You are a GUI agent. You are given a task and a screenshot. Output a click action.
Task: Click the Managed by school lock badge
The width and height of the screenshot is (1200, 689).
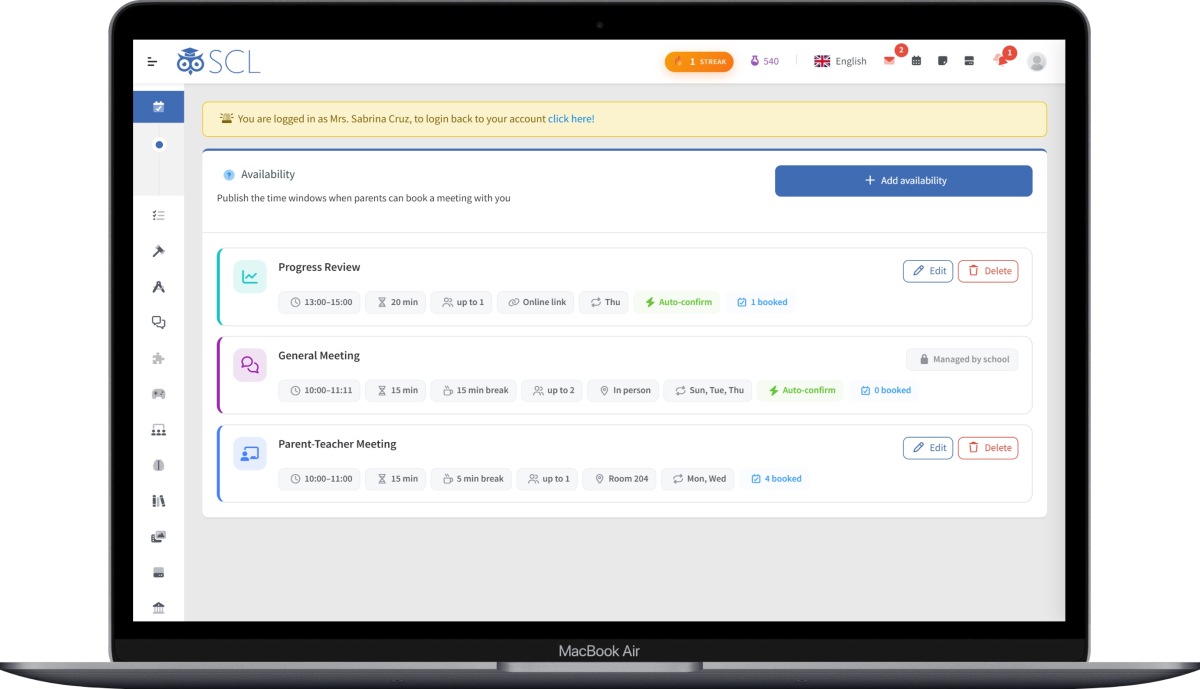click(962, 359)
